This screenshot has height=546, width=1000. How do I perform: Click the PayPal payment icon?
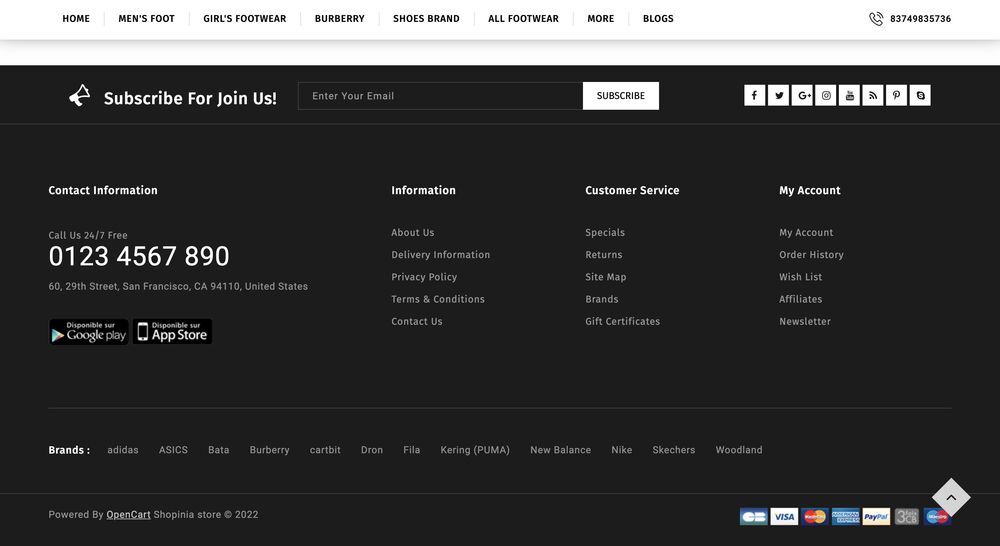click(x=876, y=517)
